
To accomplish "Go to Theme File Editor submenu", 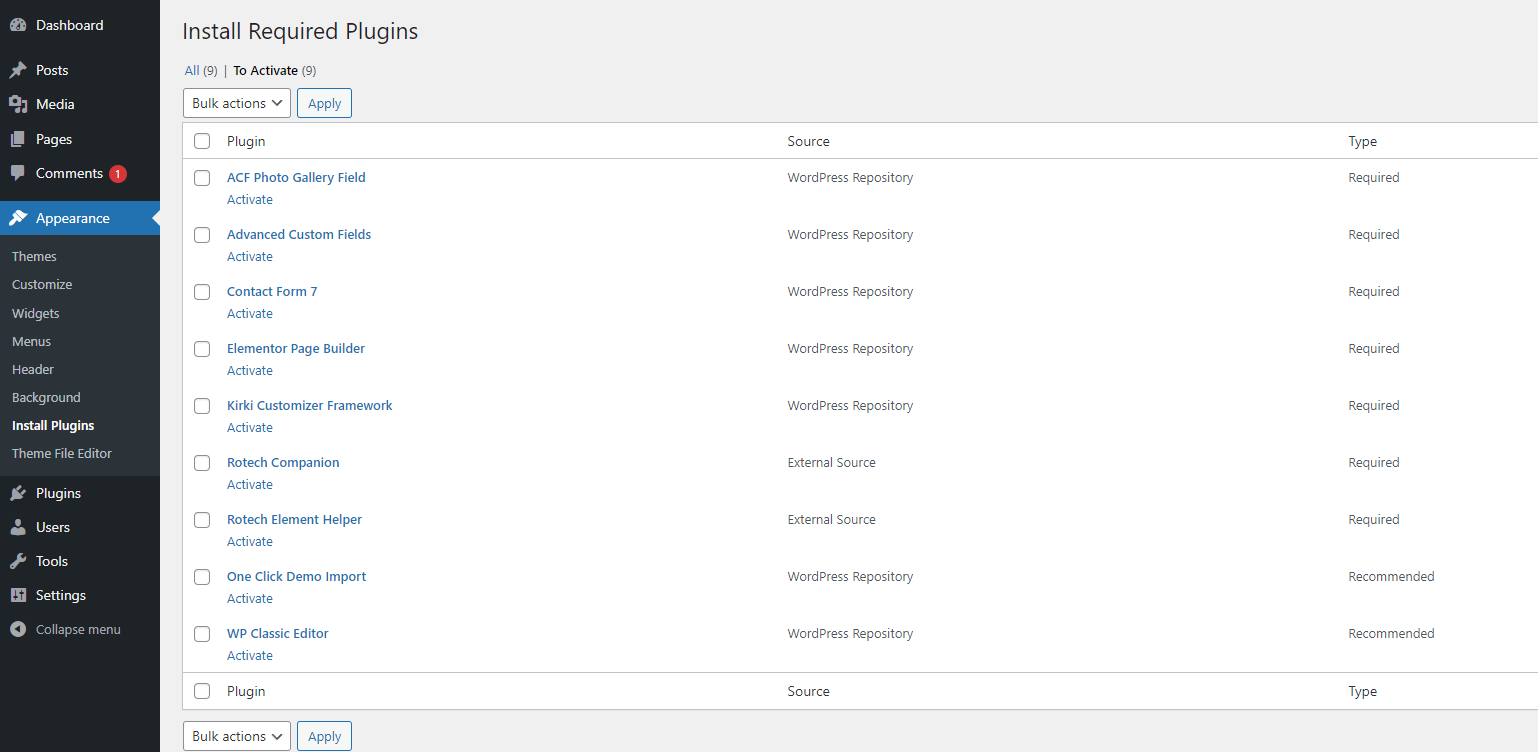I will pyautogui.click(x=62, y=453).
